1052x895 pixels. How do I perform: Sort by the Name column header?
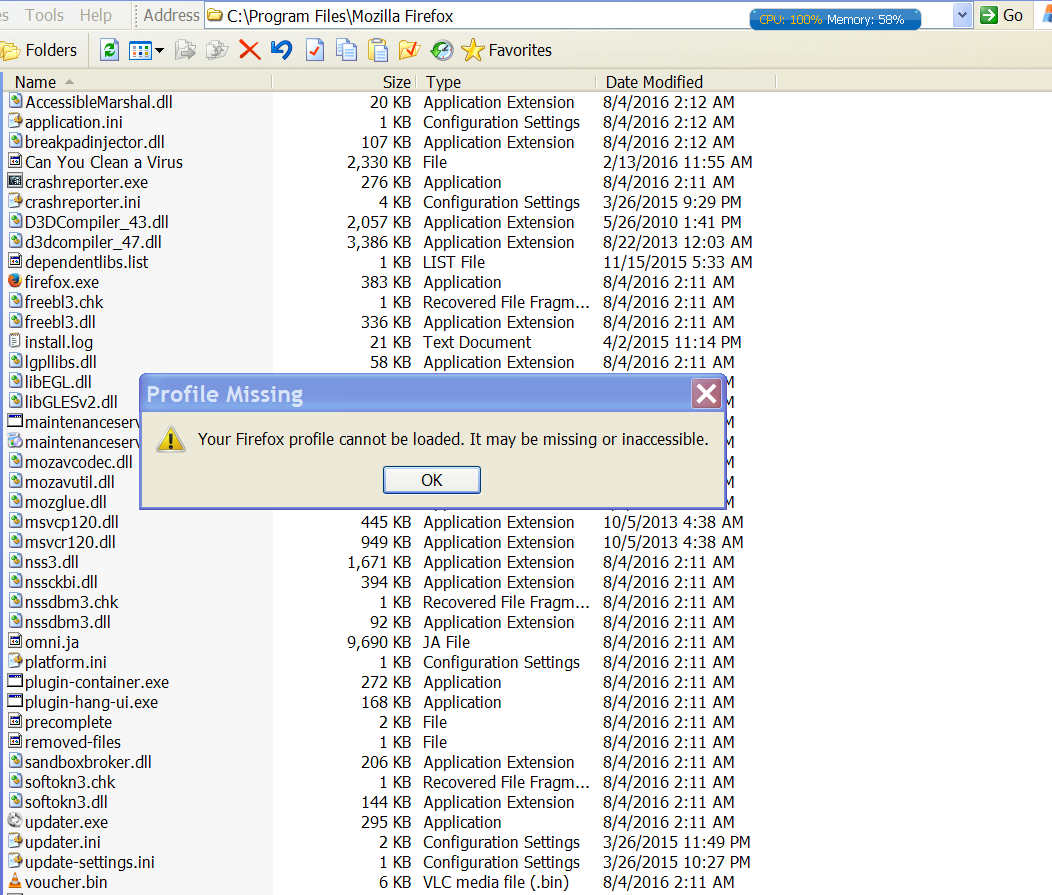pos(138,82)
